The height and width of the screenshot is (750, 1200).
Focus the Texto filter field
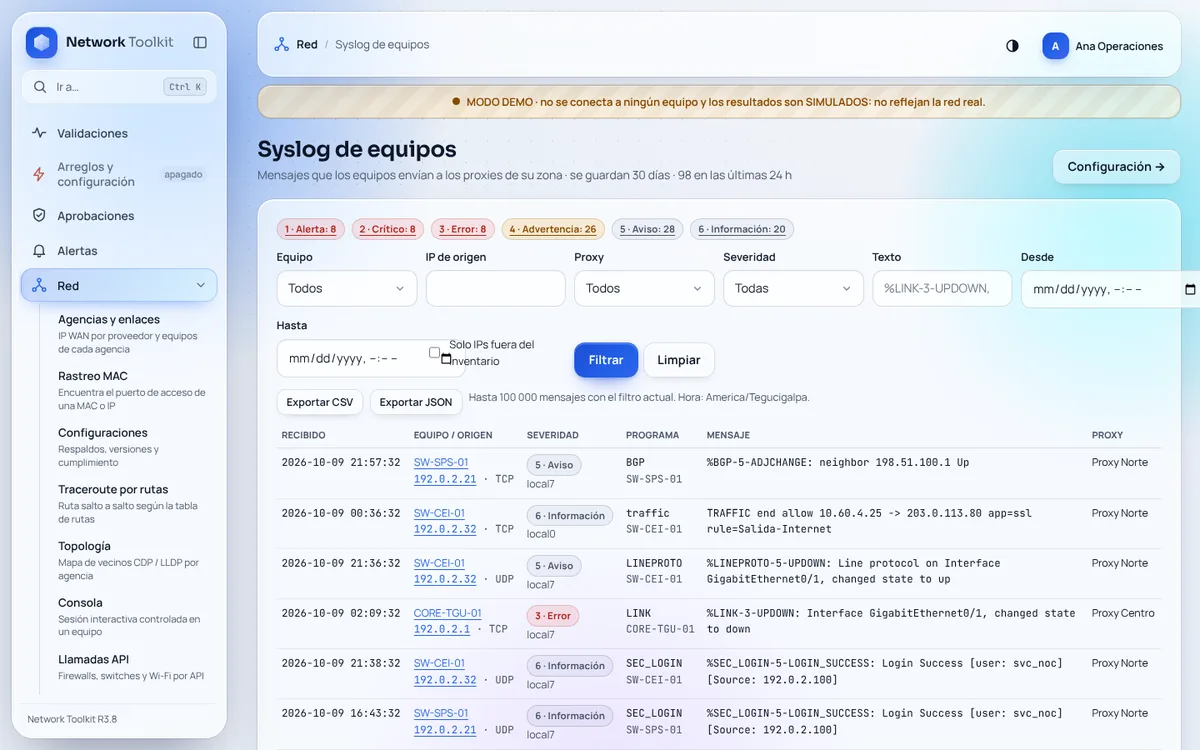(942, 288)
